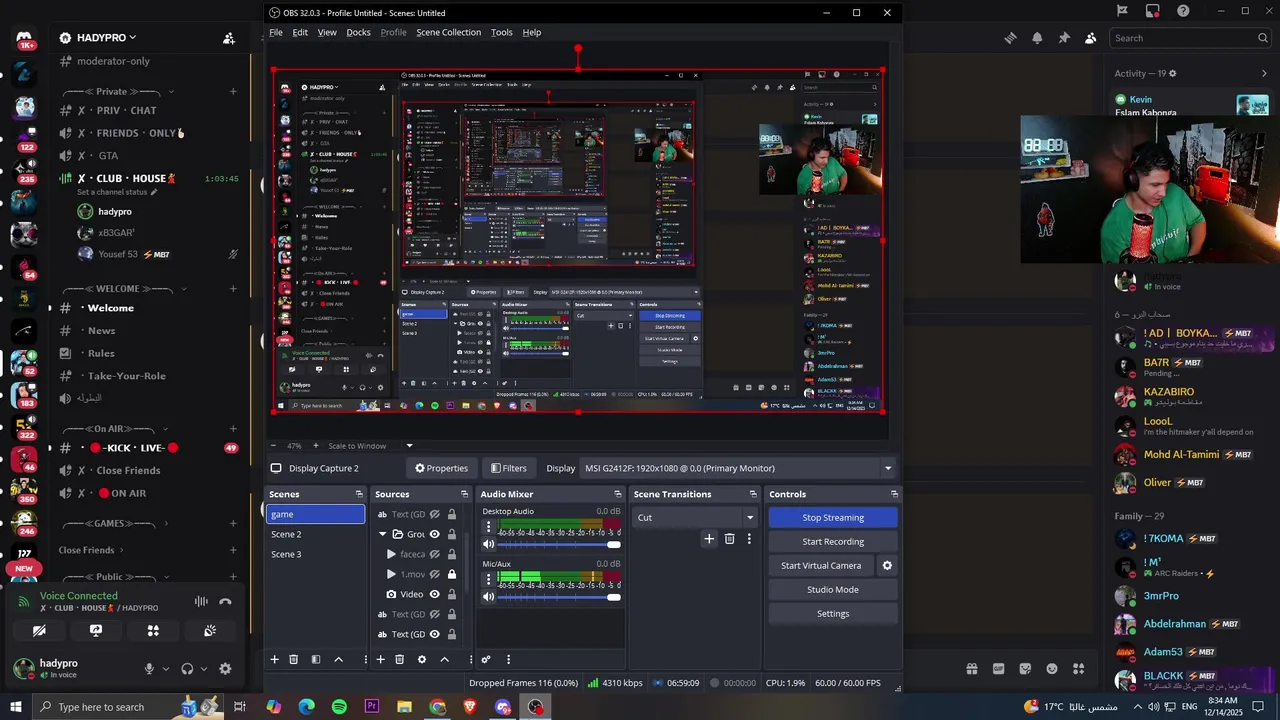The height and width of the screenshot is (720, 1280).
Task: Open virtual camera settings gear
Action: tap(887, 565)
